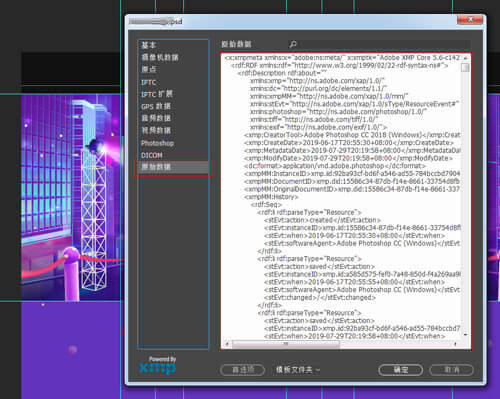Cancel with the 取消 button
This screenshot has width=500, height=399.
coord(451,370)
